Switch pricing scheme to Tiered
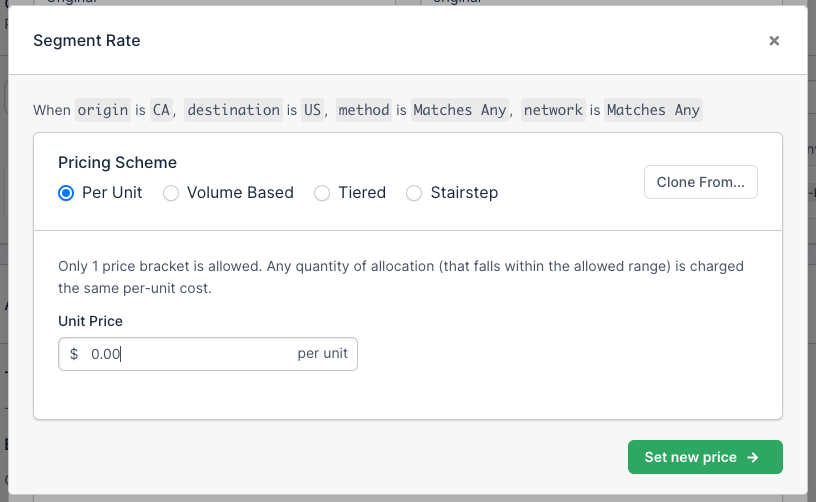Image resolution: width=816 pixels, height=502 pixels. click(x=322, y=193)
